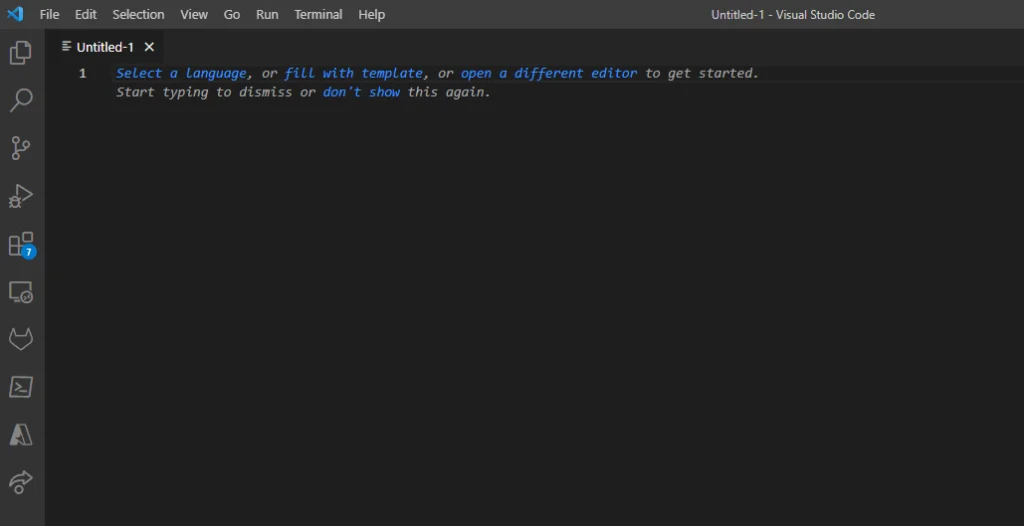
Task: Click the 'don't show' link
Action: click(361, 92)
